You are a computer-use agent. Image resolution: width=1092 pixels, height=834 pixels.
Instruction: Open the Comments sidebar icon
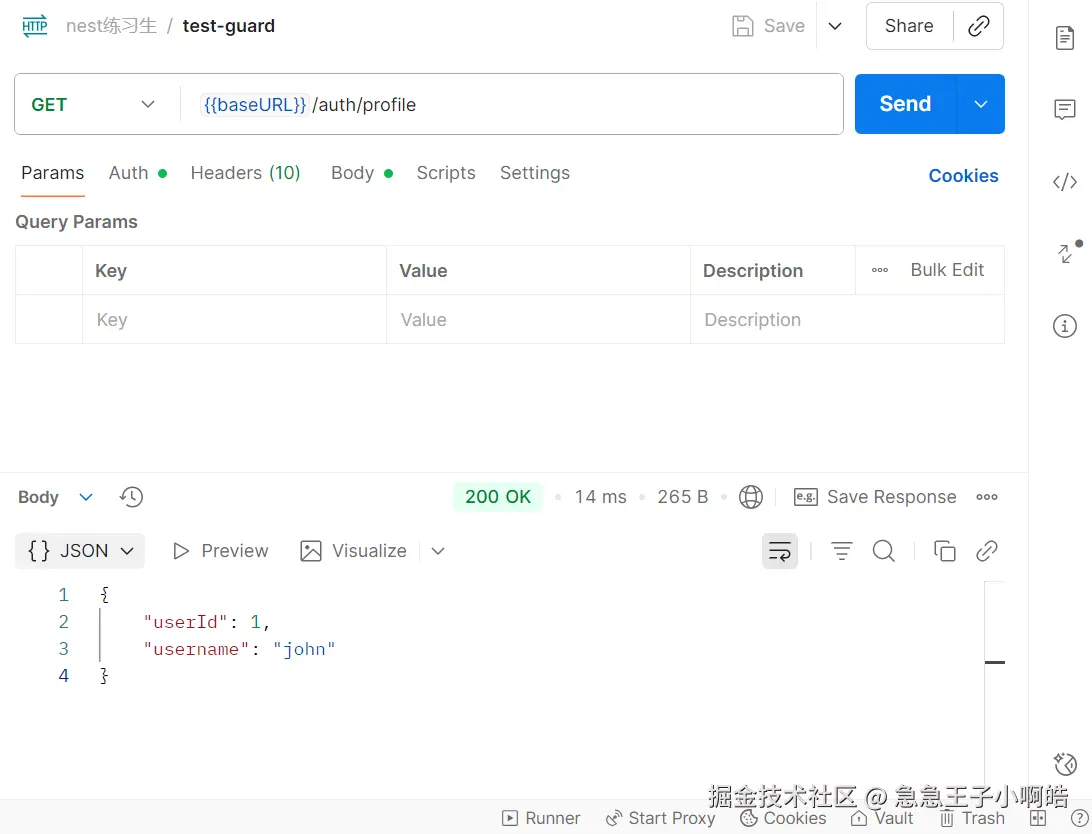1065,109
